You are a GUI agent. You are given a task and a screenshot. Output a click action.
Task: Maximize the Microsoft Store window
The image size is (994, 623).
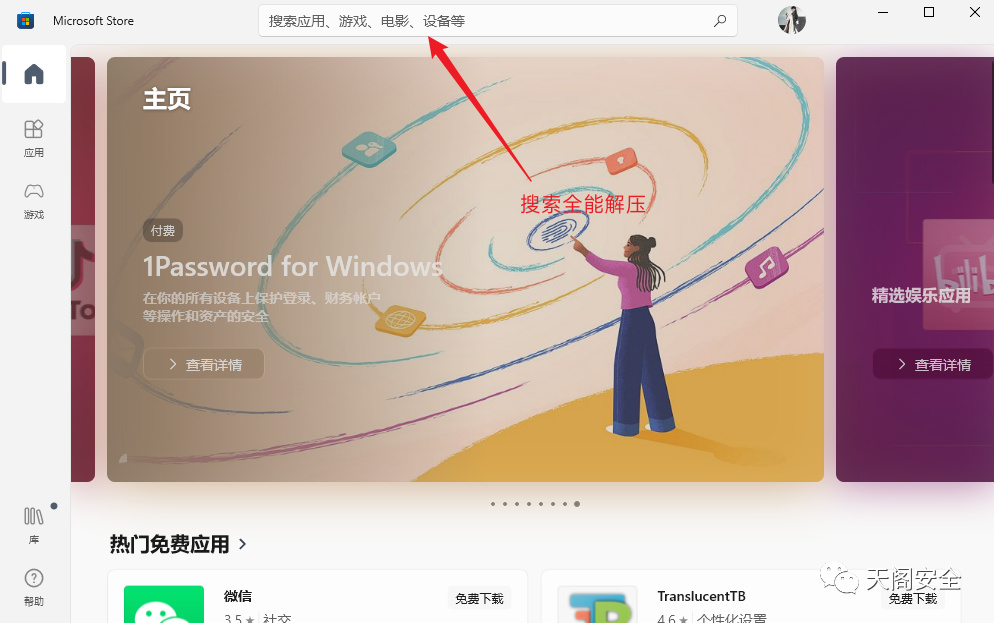coord(929,12)
